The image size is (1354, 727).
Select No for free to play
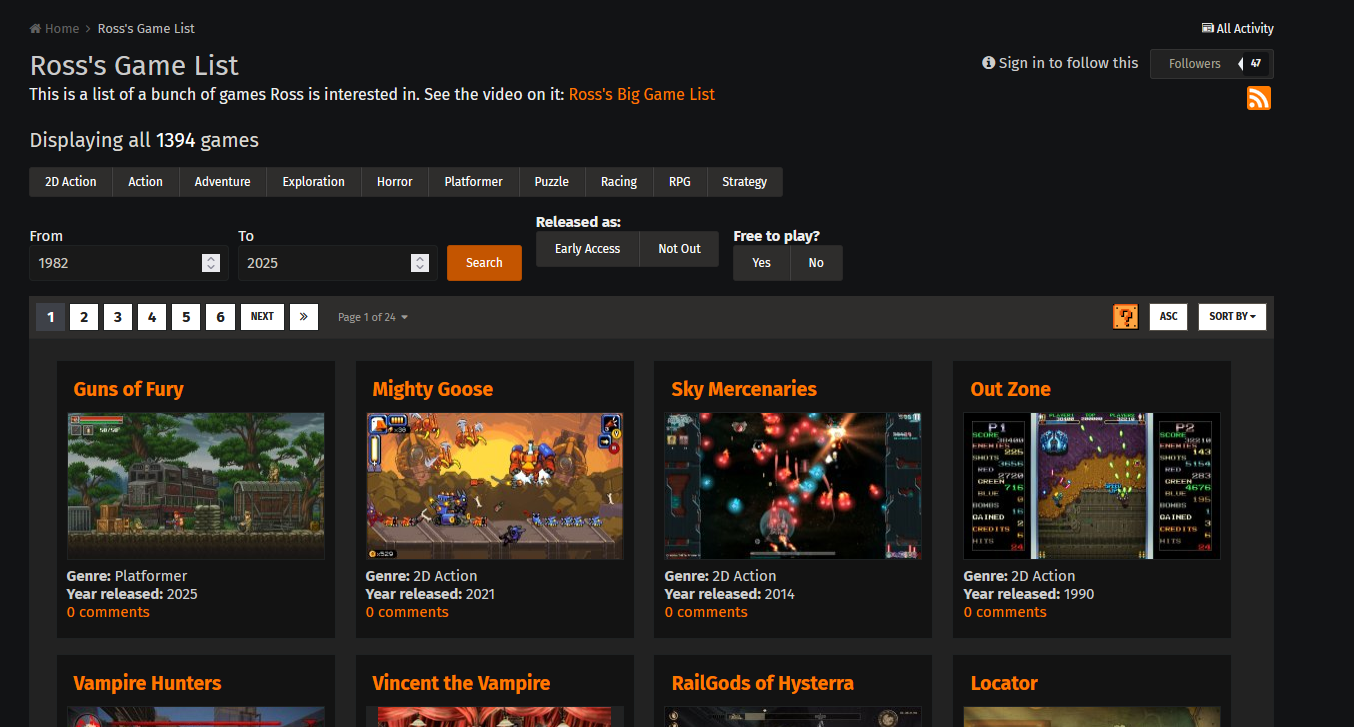click(816, 263)
